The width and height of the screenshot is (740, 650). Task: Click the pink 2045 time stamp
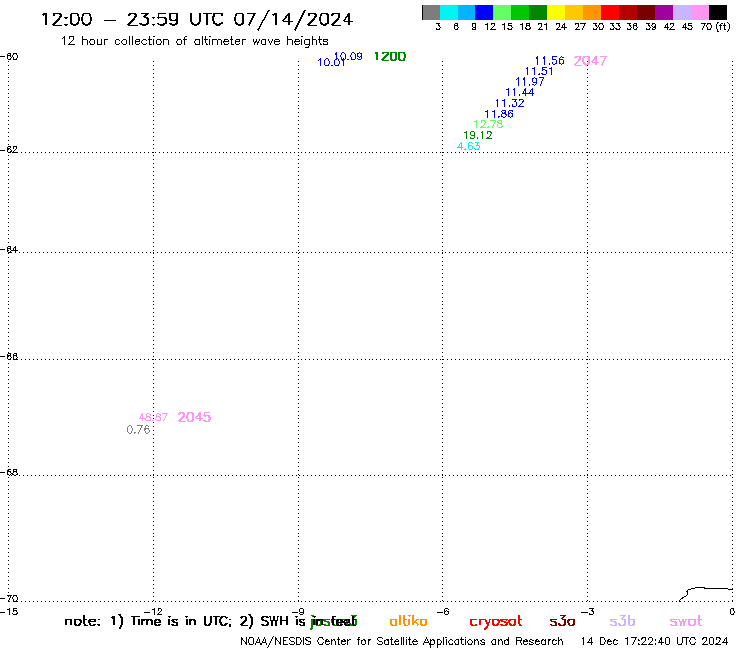(194, 417)
